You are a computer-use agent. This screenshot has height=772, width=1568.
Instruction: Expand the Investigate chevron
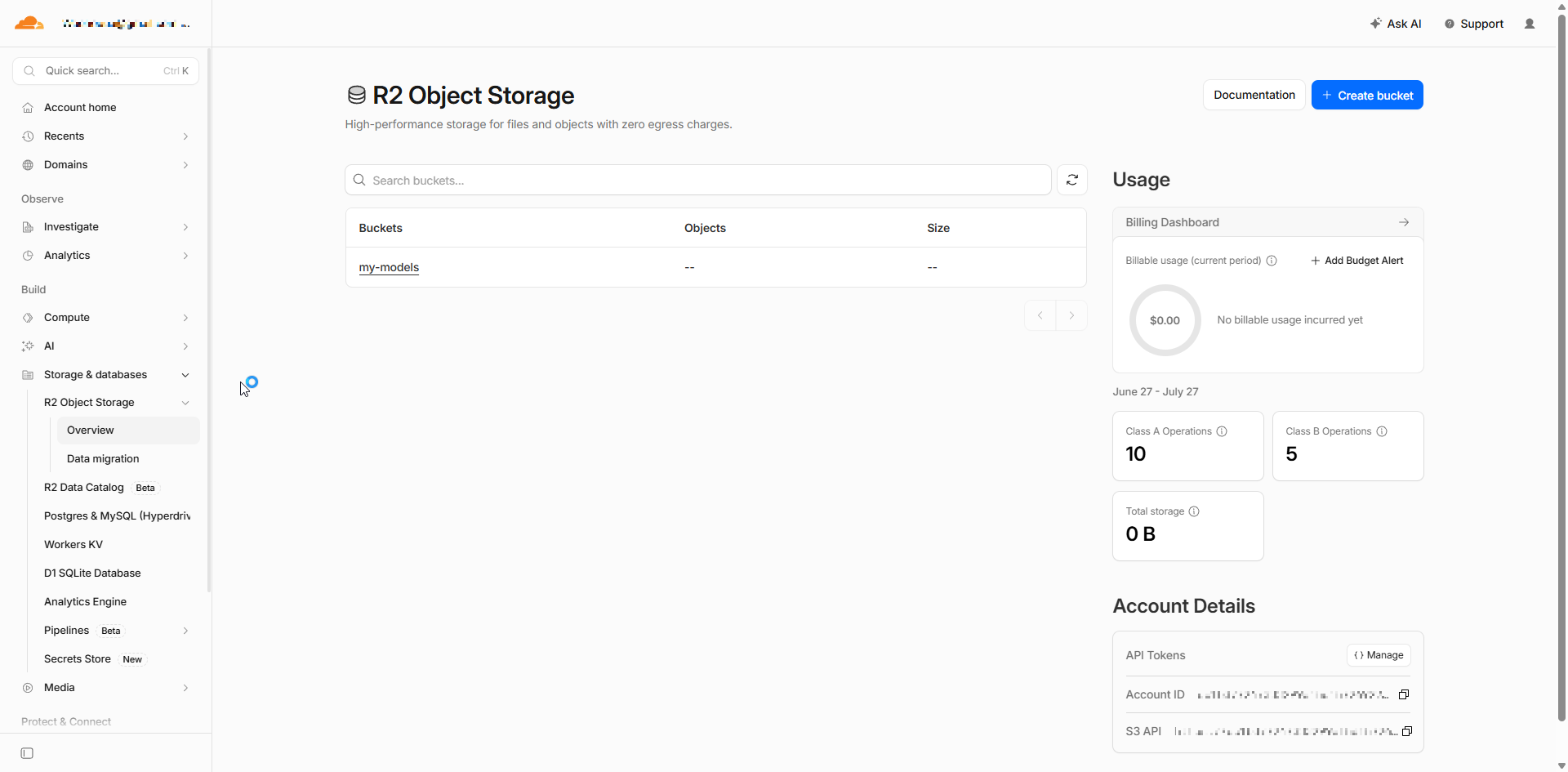185,227
